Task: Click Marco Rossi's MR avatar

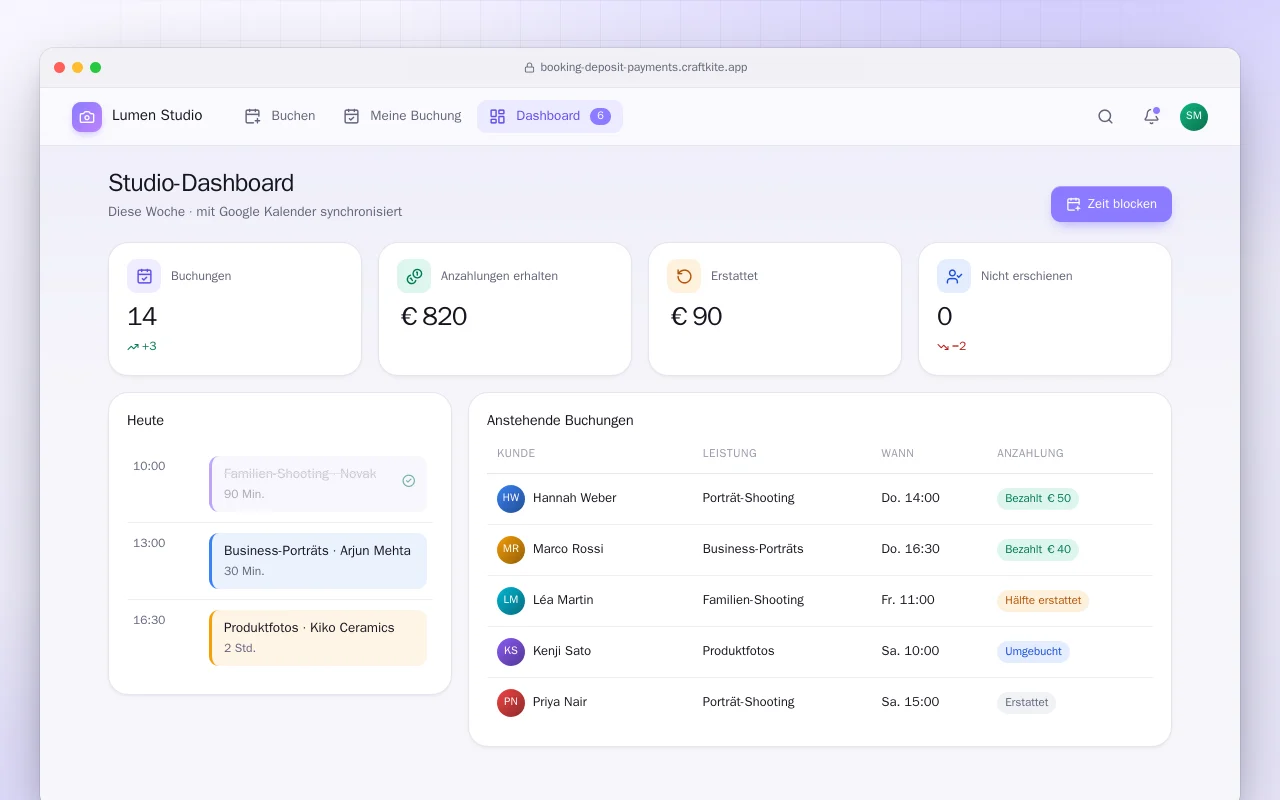Action: tap(511, 549)
